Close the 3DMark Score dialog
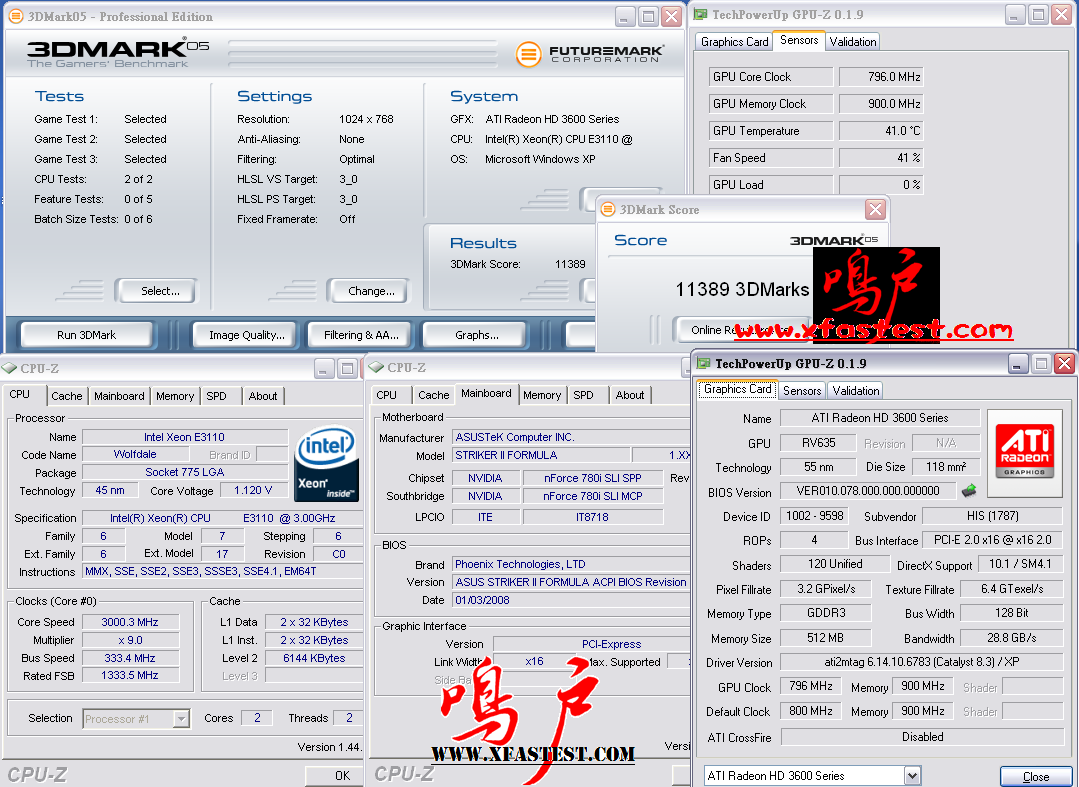This screenshot has width=1079, height=787. pyautogui.click(x=875, y=209)
